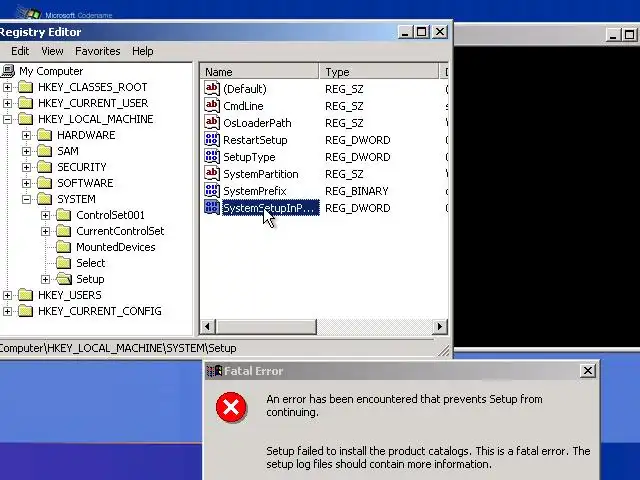Image resolution: width=640 pixels, height=480 pixels.
Task: Select the RestartSetup value name
Action: [255, 140]
